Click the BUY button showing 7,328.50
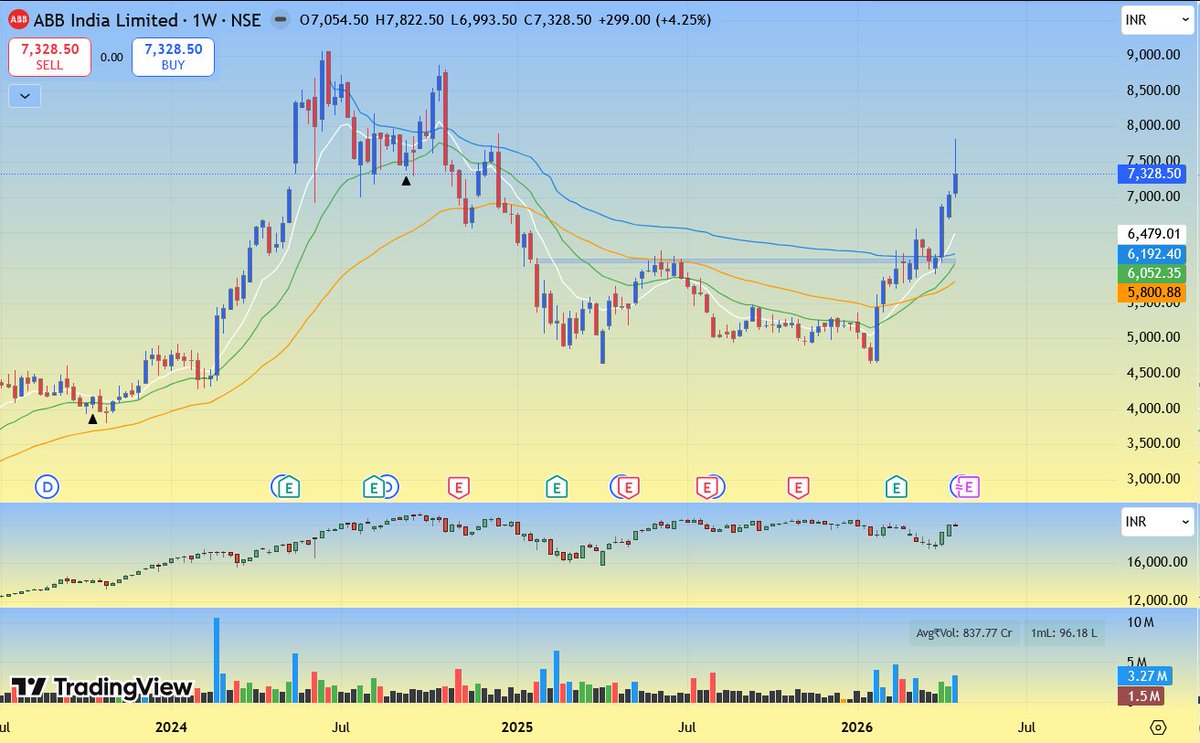 coord(172,57)
